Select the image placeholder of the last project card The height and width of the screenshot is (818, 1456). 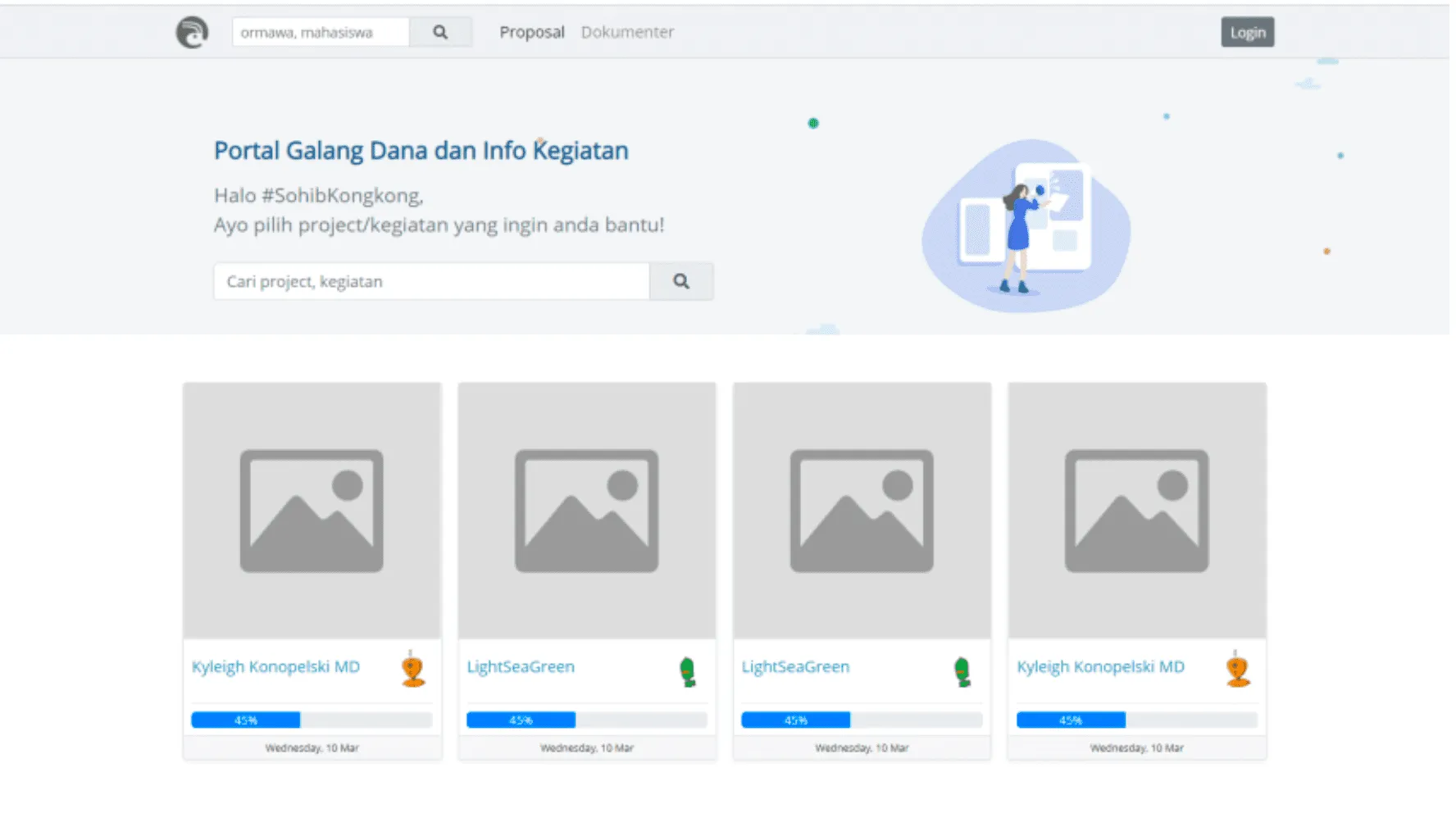(x=1137, y=511)
